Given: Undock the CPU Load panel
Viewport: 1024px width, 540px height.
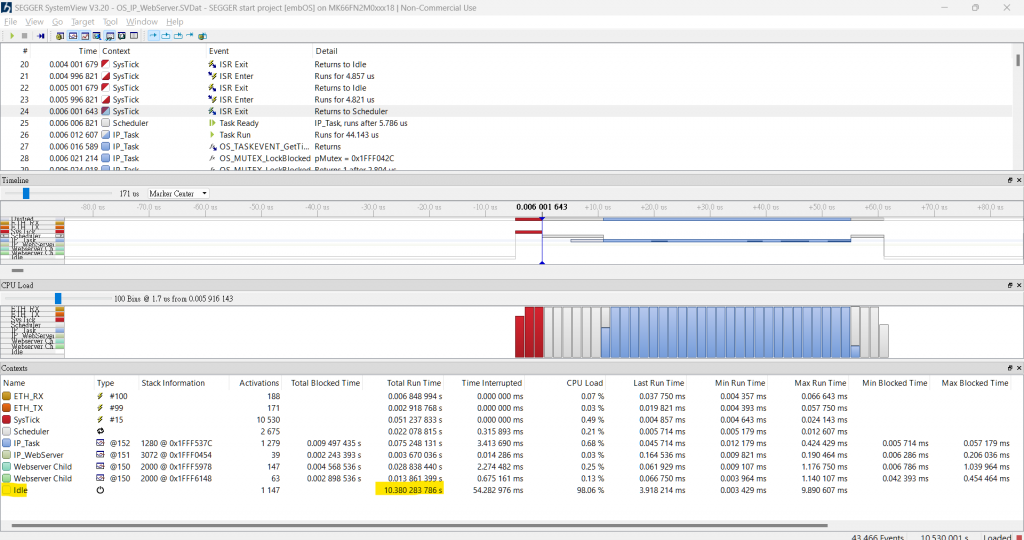Looking at the screenshot, I should pos(1010,285).
